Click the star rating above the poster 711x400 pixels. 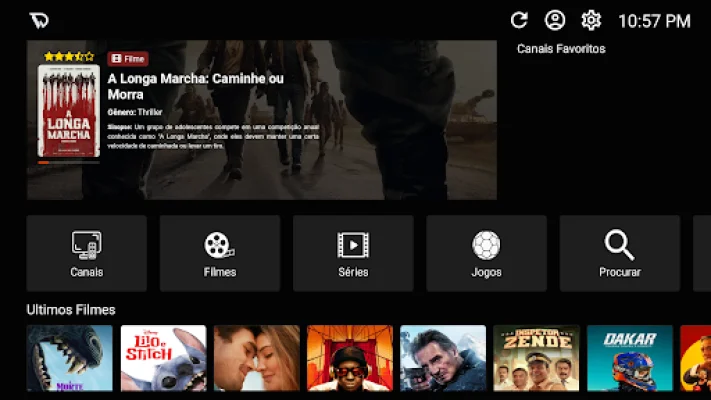point(68,56)
